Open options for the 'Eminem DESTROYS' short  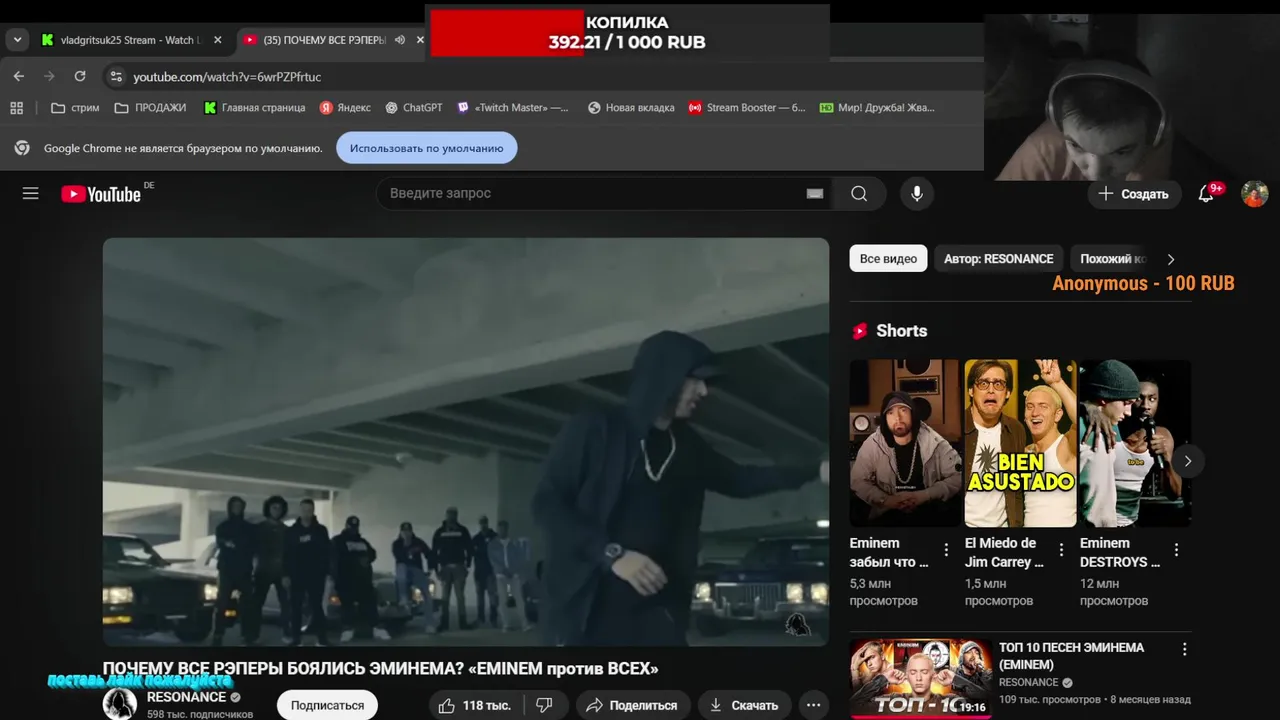tap(1176, 550)
